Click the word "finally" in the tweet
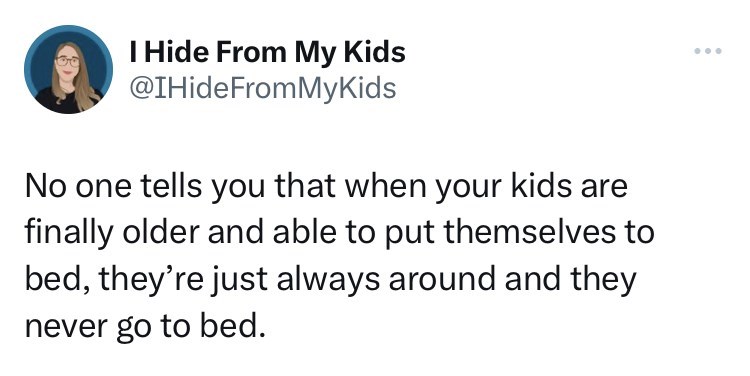The height and width of the screenshot is (376, 750). (x=69, y=233)
